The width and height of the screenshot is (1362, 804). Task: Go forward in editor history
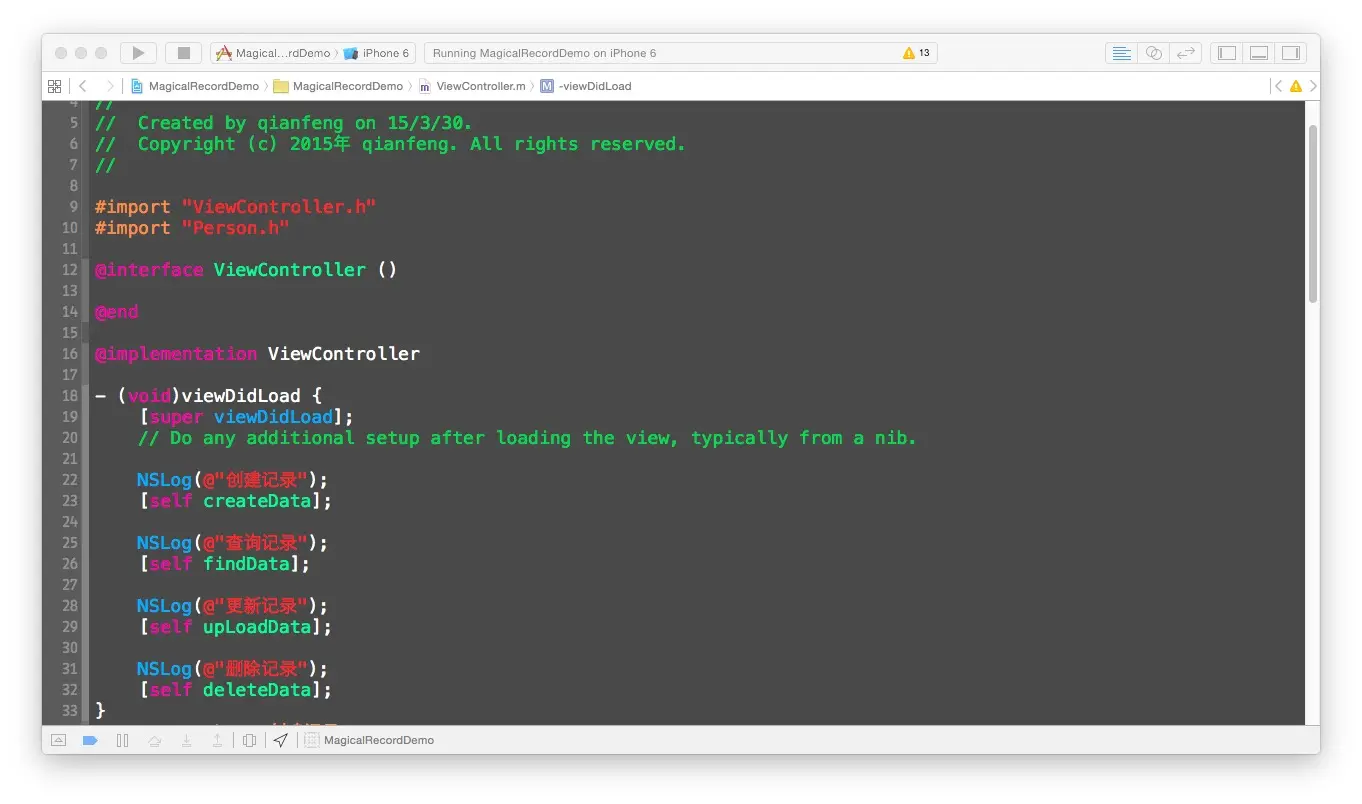pyautogui.click(x=110, y=86)
